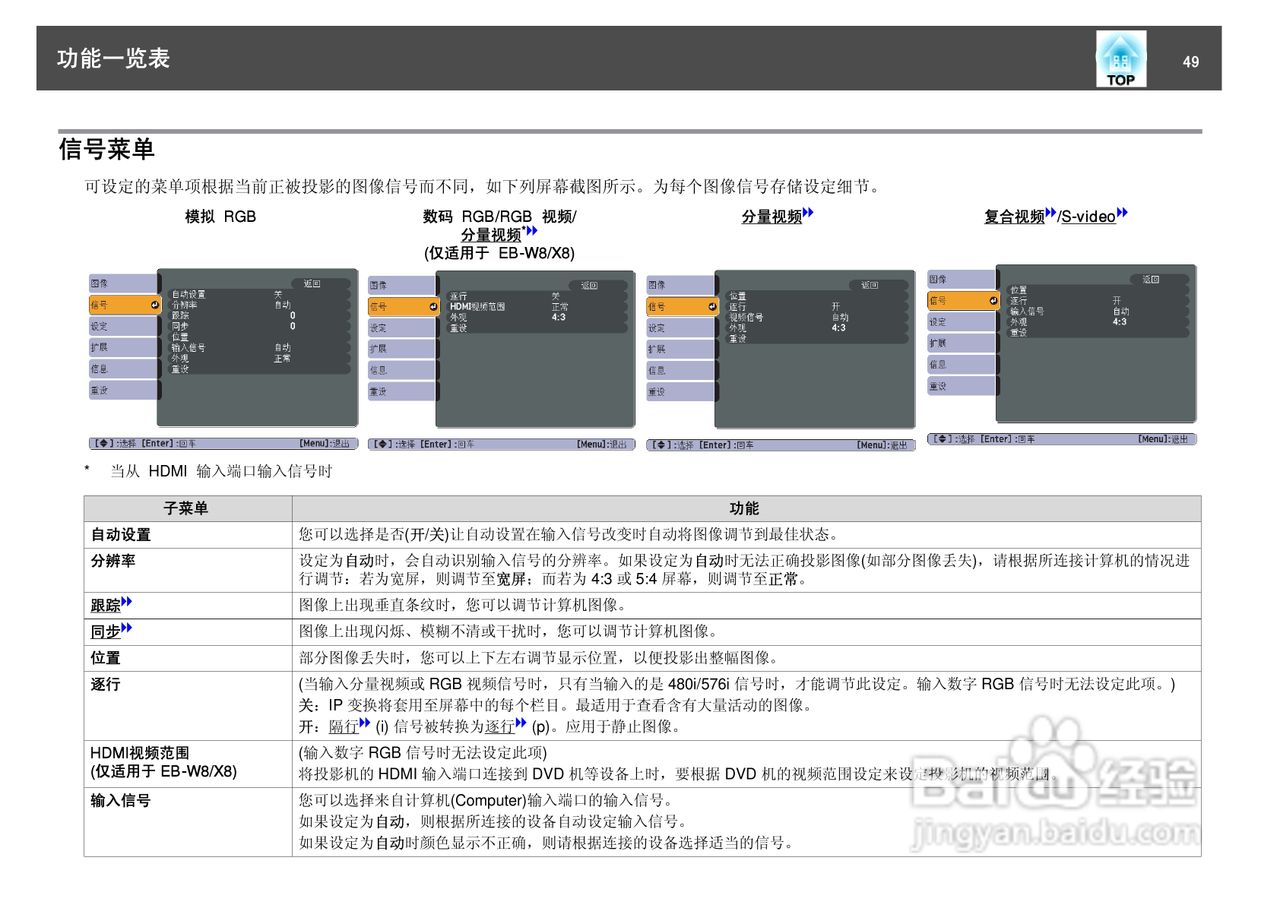The width and height of the screenshot is (1280, 905).
Task: Click the 分辨率 table row label
Action: click(x=113, y=561)
